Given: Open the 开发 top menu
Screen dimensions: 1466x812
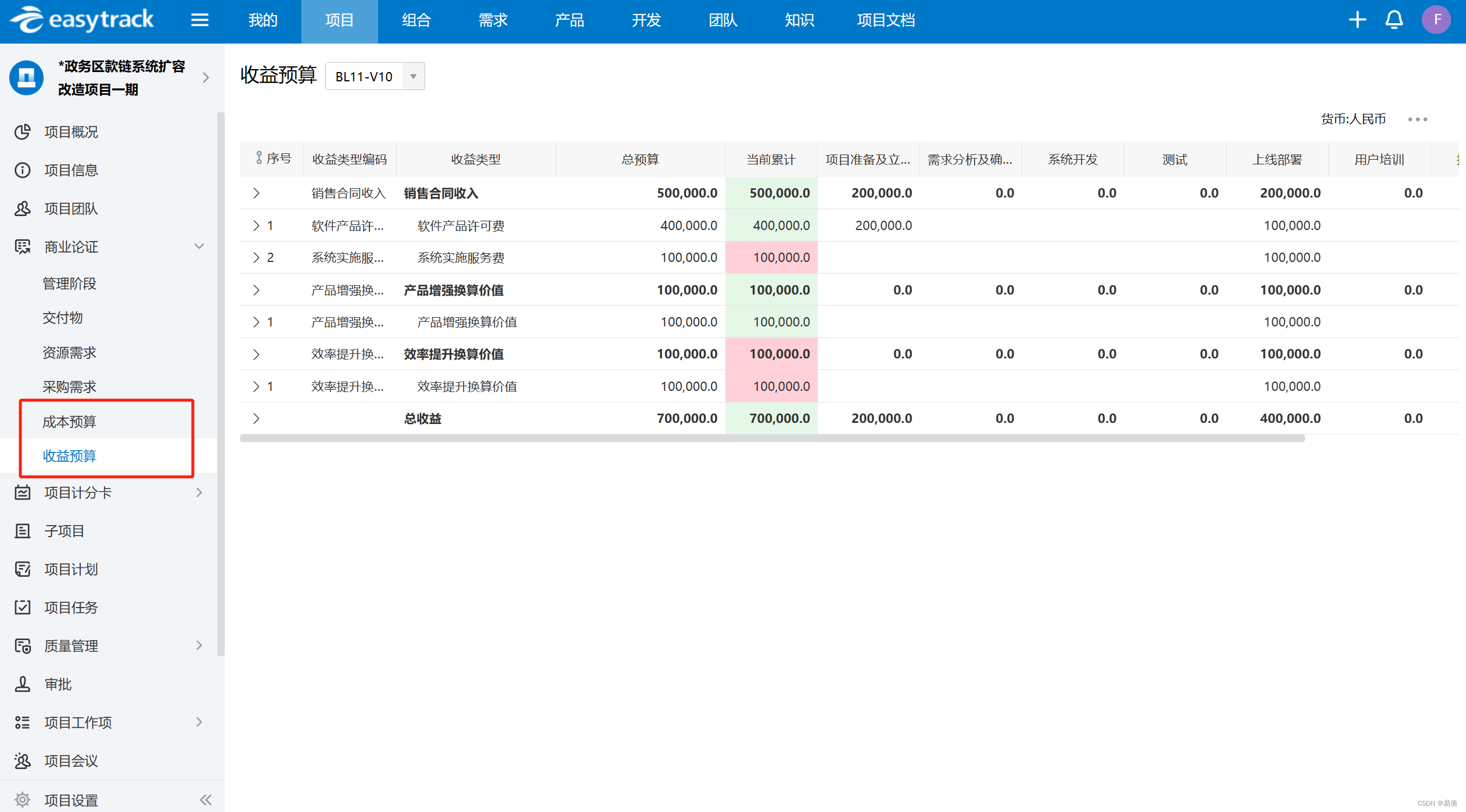Looking at the screenshot, I should 646,20.
